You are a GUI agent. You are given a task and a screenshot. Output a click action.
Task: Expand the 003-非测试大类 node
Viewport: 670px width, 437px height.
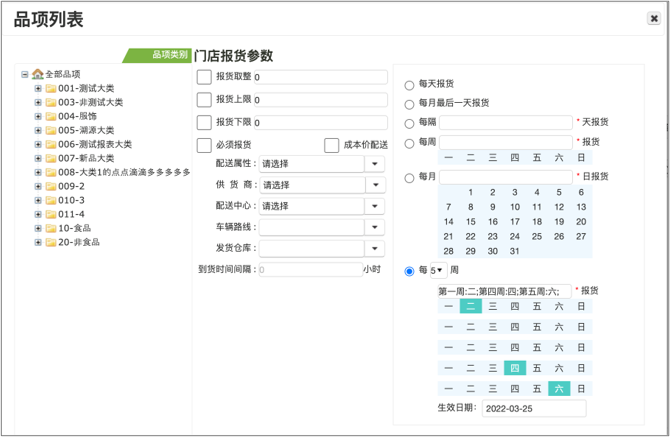click(38, 103)
